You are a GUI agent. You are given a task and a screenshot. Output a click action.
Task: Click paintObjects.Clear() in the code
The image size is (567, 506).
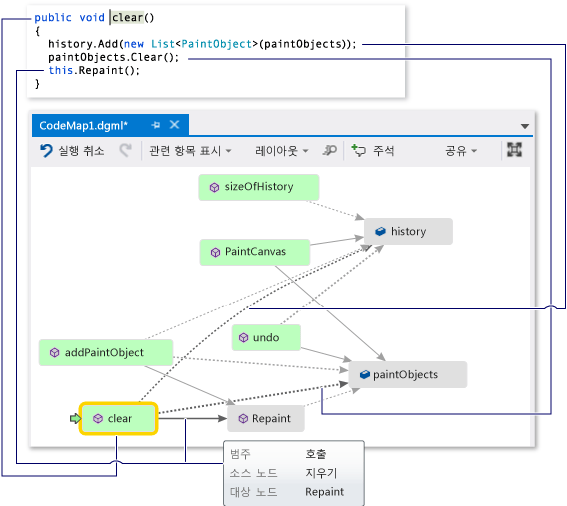114,57
